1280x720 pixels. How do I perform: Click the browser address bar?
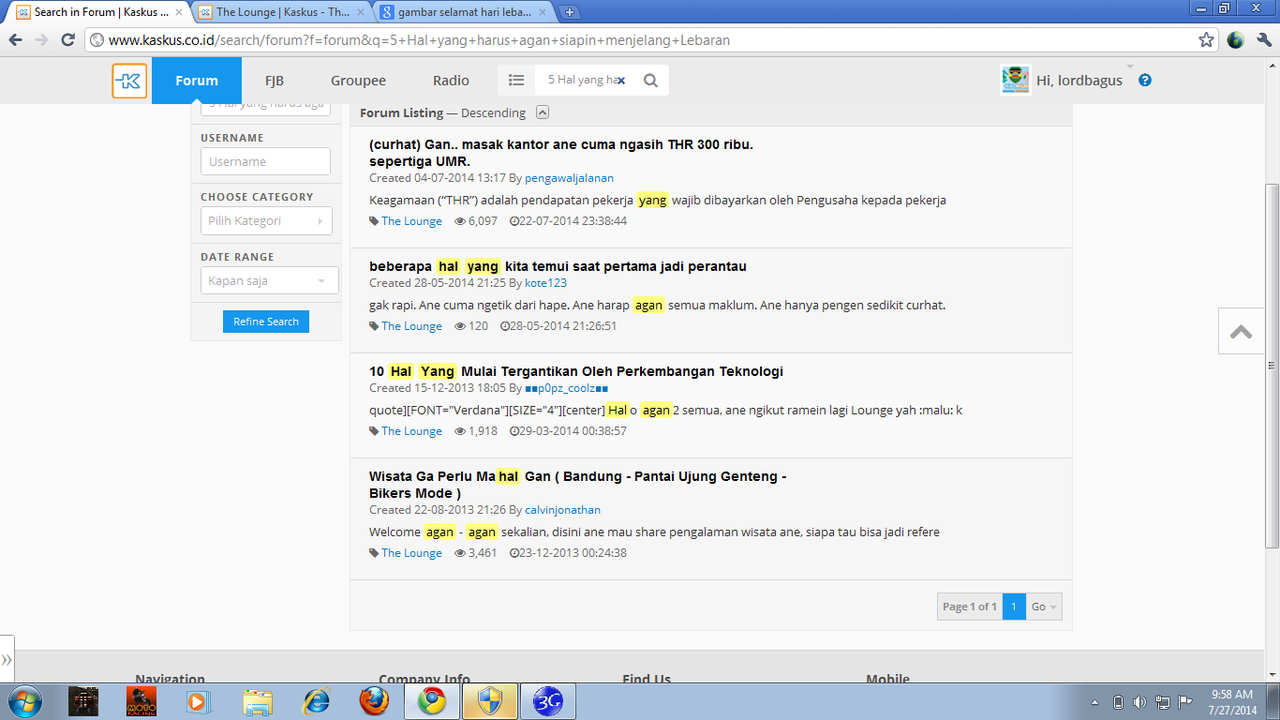point(640,40)
